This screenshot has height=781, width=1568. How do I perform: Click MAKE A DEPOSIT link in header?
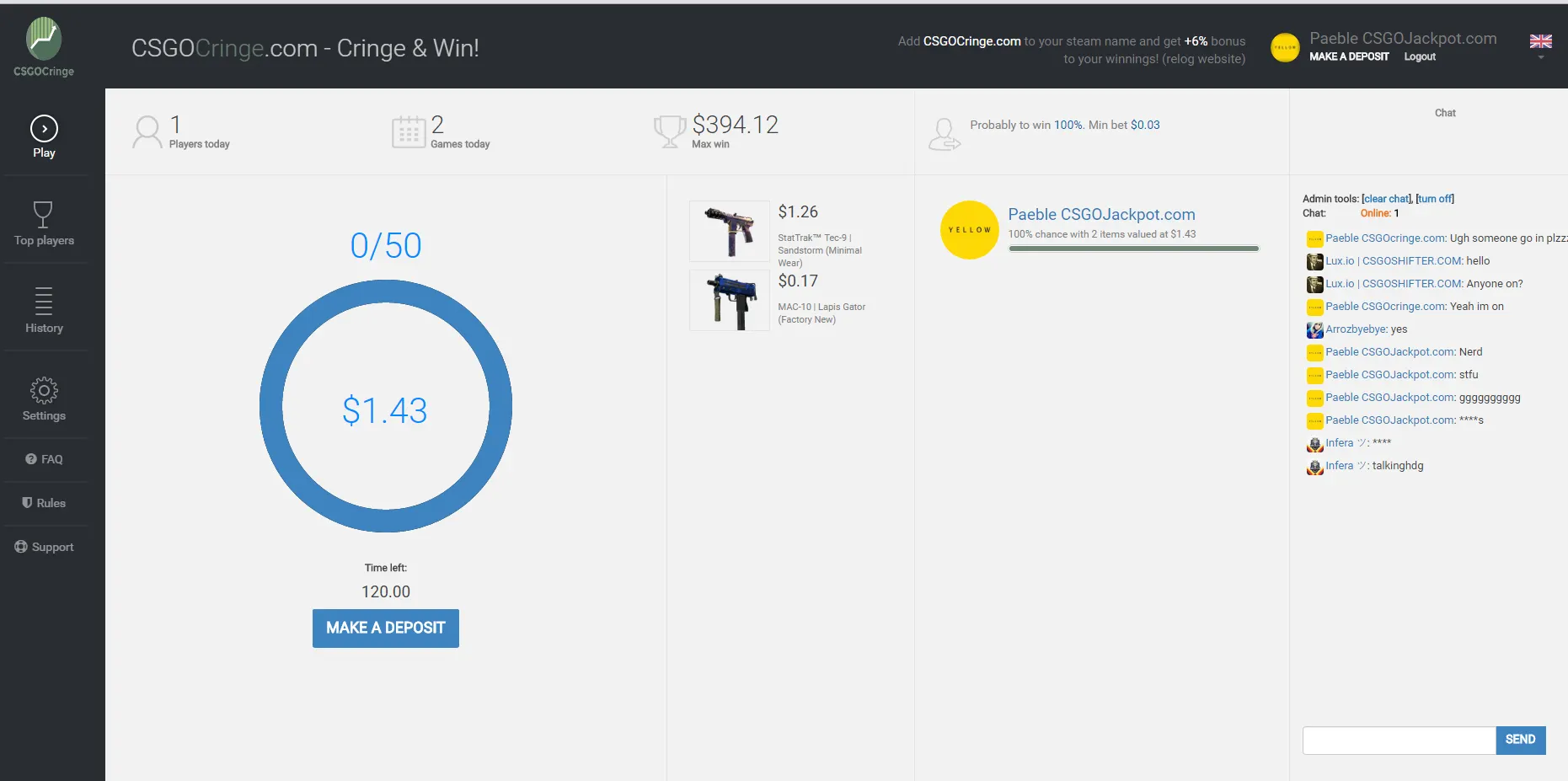1349,56
